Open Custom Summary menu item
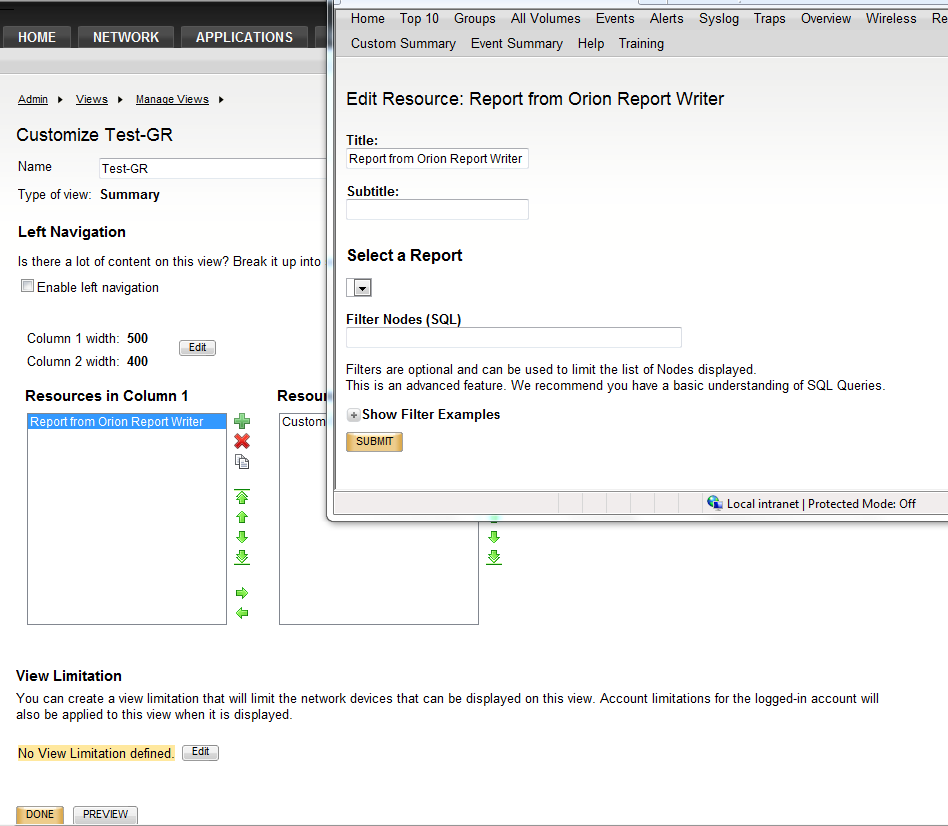Image resolution: width=948 pixels, height=826 pixels. pos(403,44)
